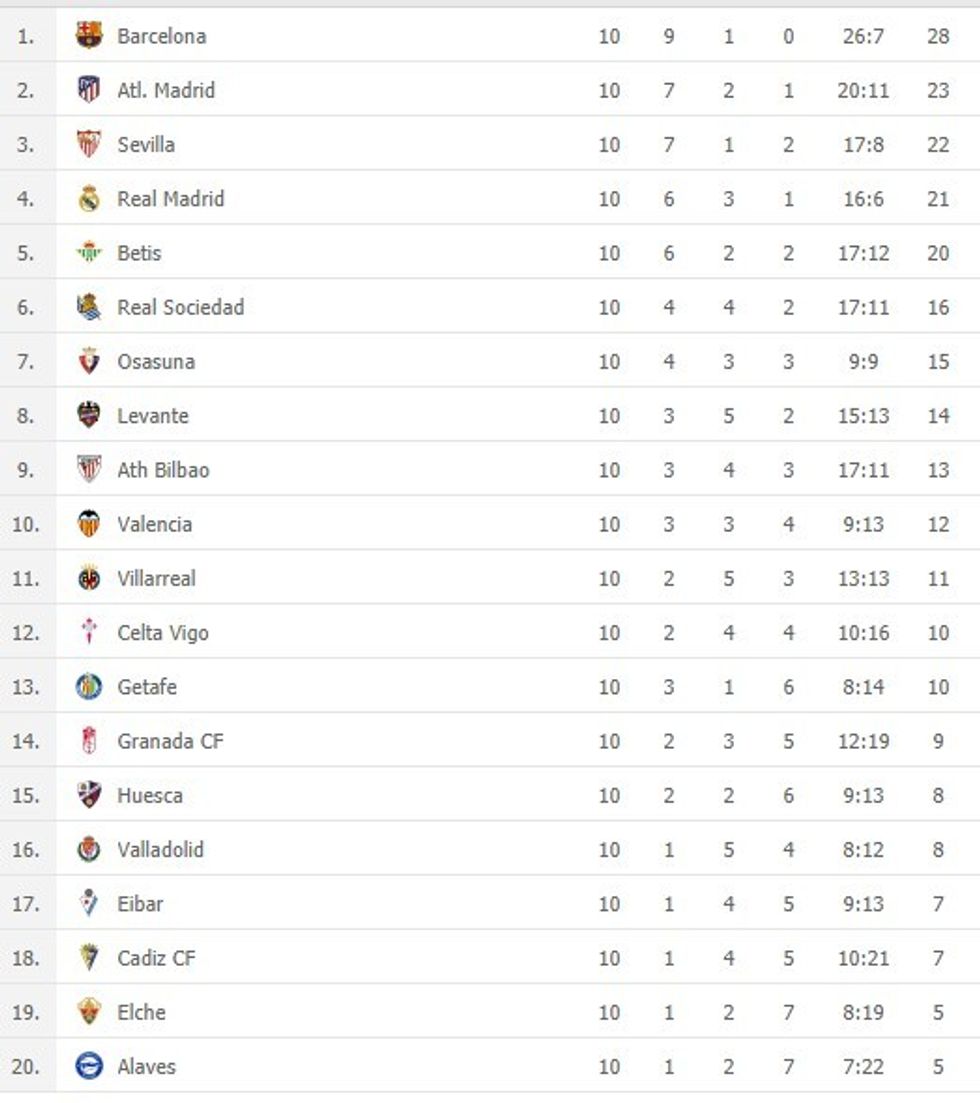
Task: Click Eibar's 9:13 goal difference cell
Action: (863, 904)
